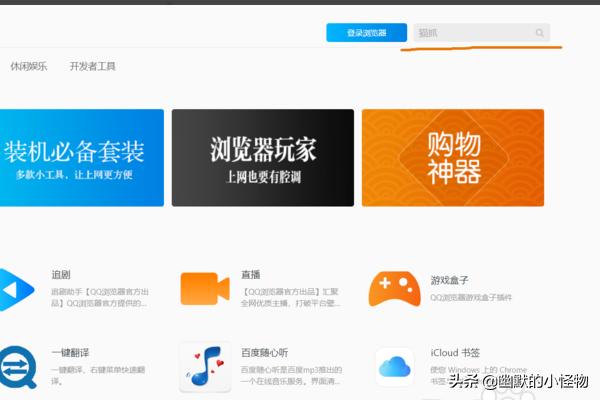The height and width of the screenshot is (400, 600).
Task: Click the 追剧 extension play icon
Action: pyautogui.click(x=16, y=290)
